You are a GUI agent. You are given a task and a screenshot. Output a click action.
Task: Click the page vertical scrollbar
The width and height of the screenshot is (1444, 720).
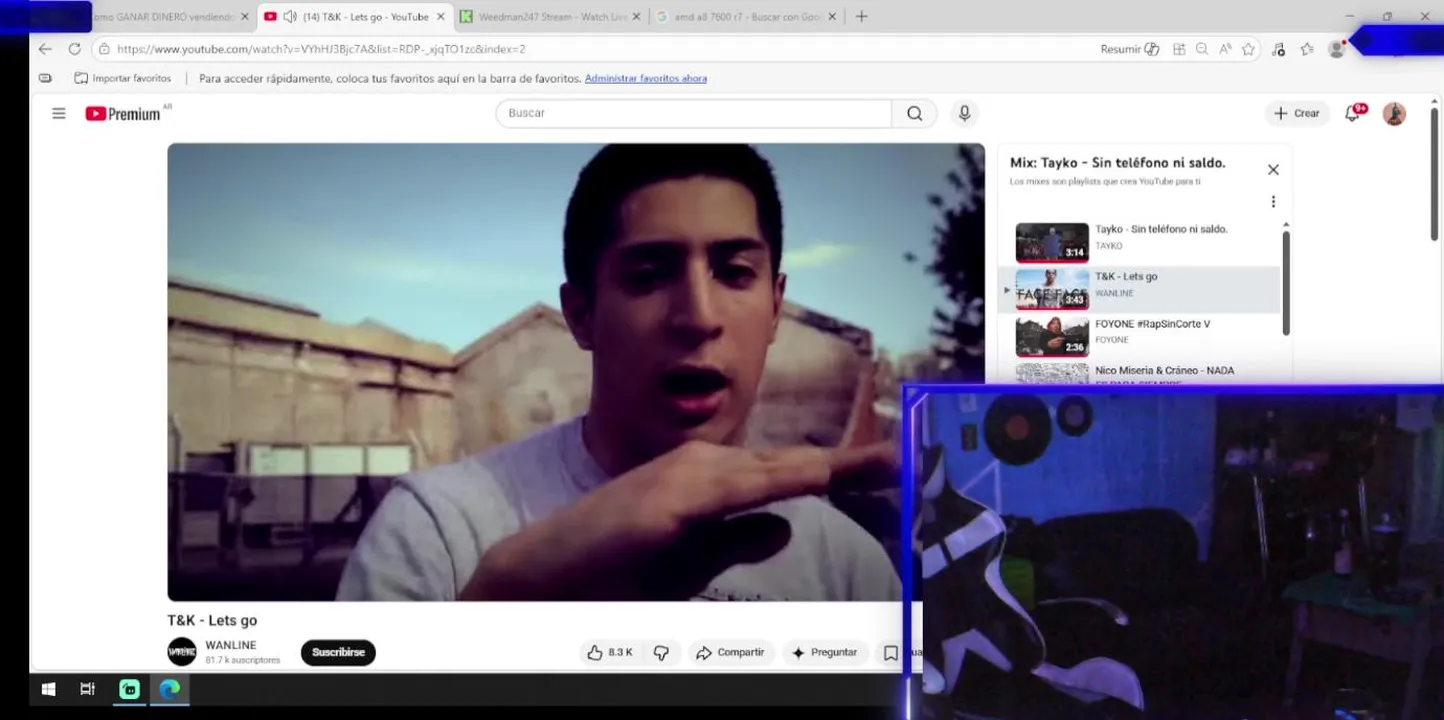coord(1433,172)
